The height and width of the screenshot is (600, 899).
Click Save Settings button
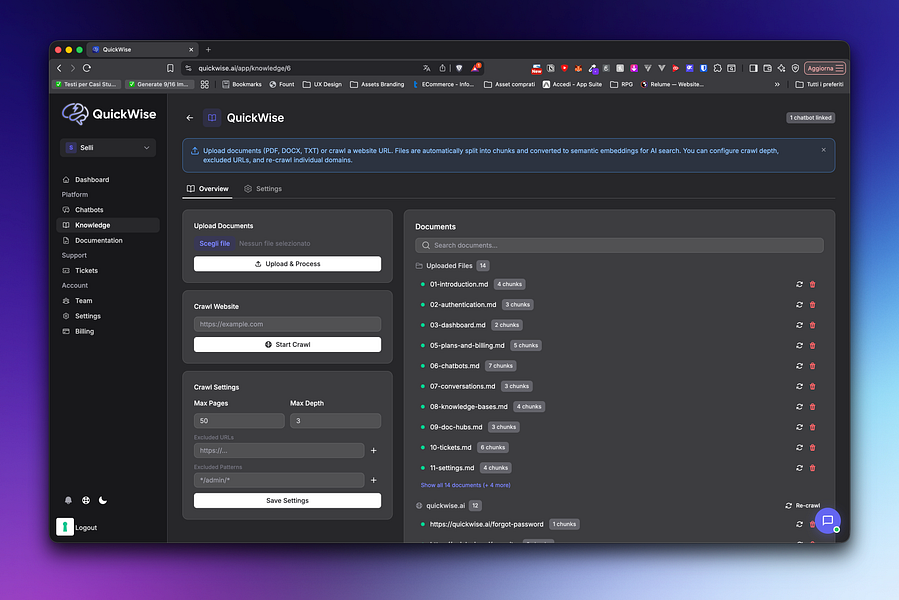[x=287, y=501]
